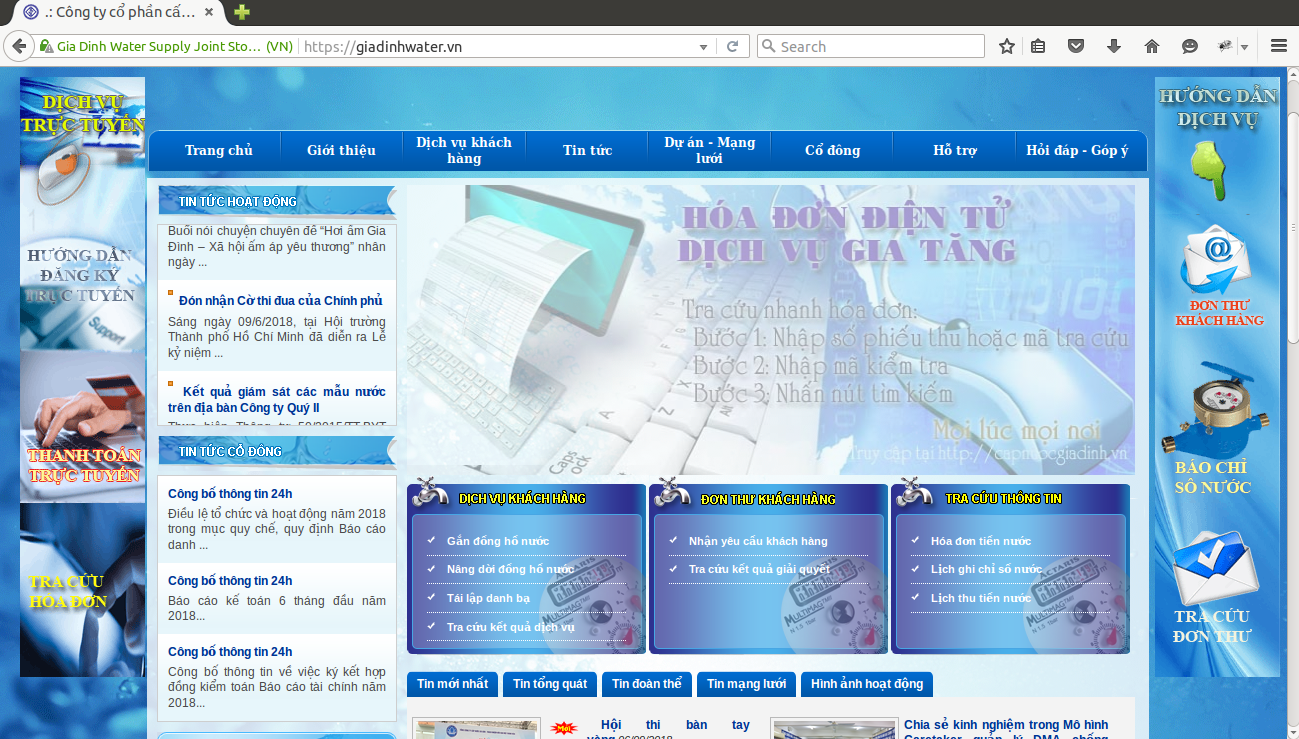Image resolution: width=1299 pixels, height=739 pixels.
Task: Click the Hóa đơn tiền nước link
Action: (x=980, y=541)
